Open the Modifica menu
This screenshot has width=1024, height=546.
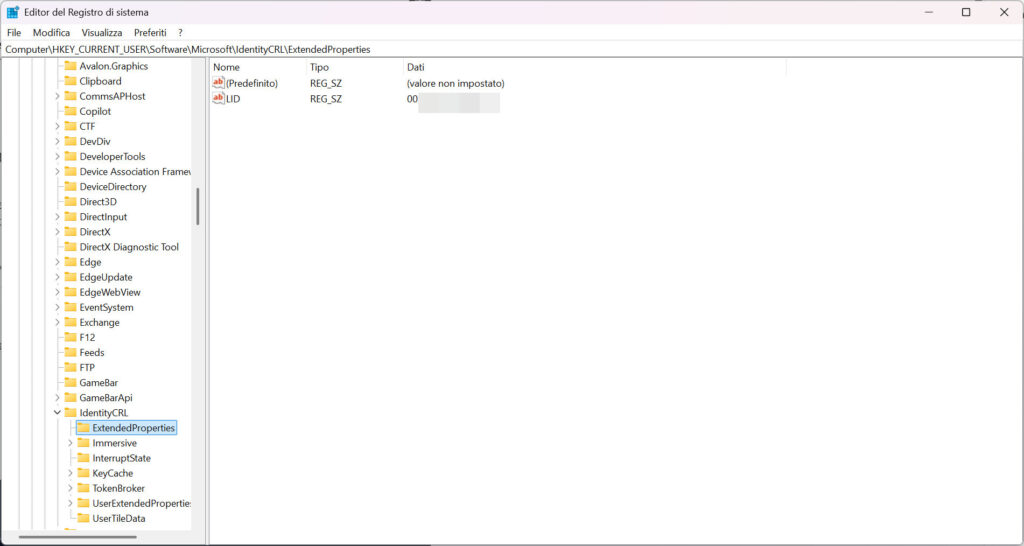click(52, 33)
